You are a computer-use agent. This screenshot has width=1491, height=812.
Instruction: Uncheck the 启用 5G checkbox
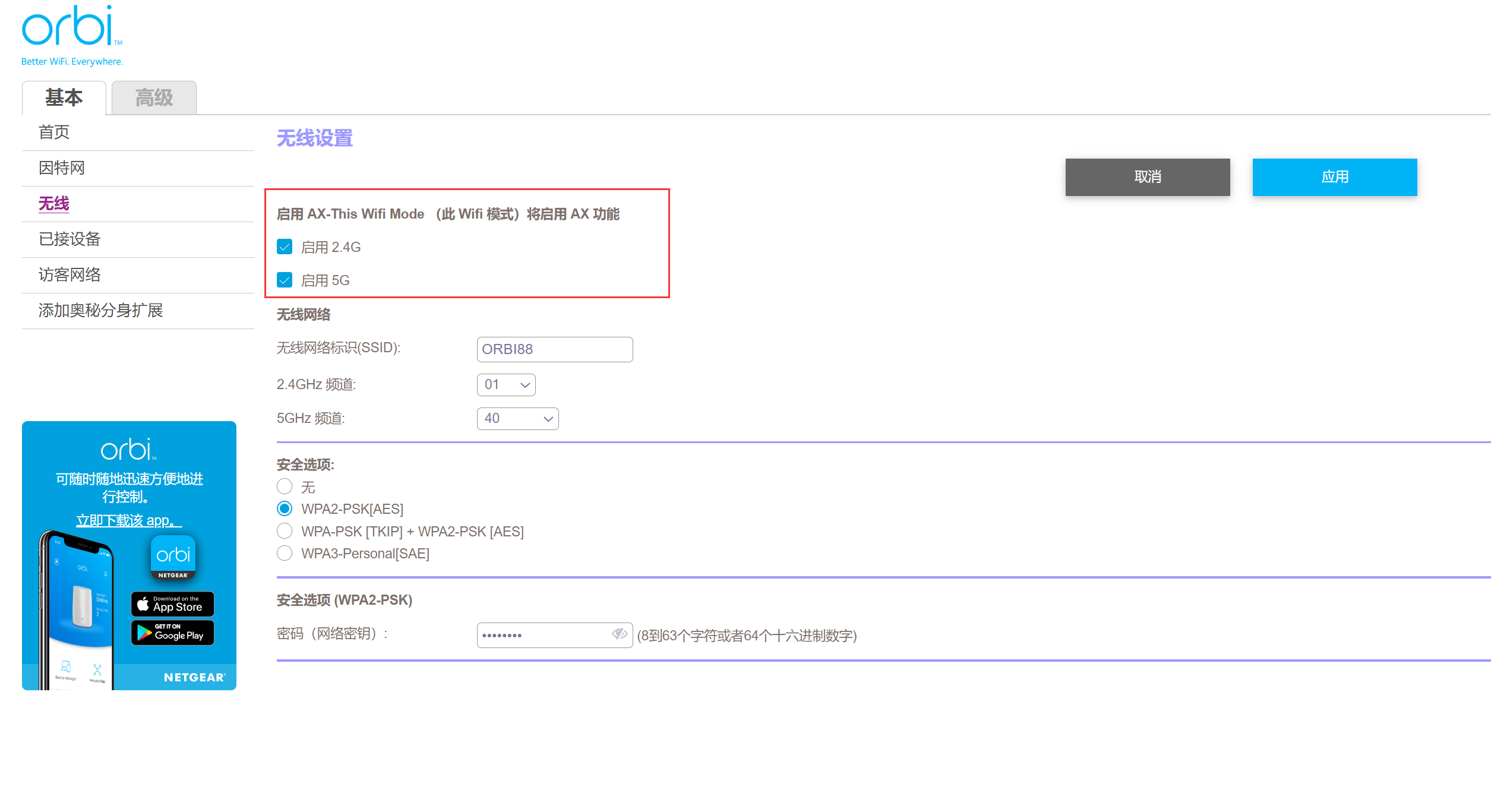285,280
